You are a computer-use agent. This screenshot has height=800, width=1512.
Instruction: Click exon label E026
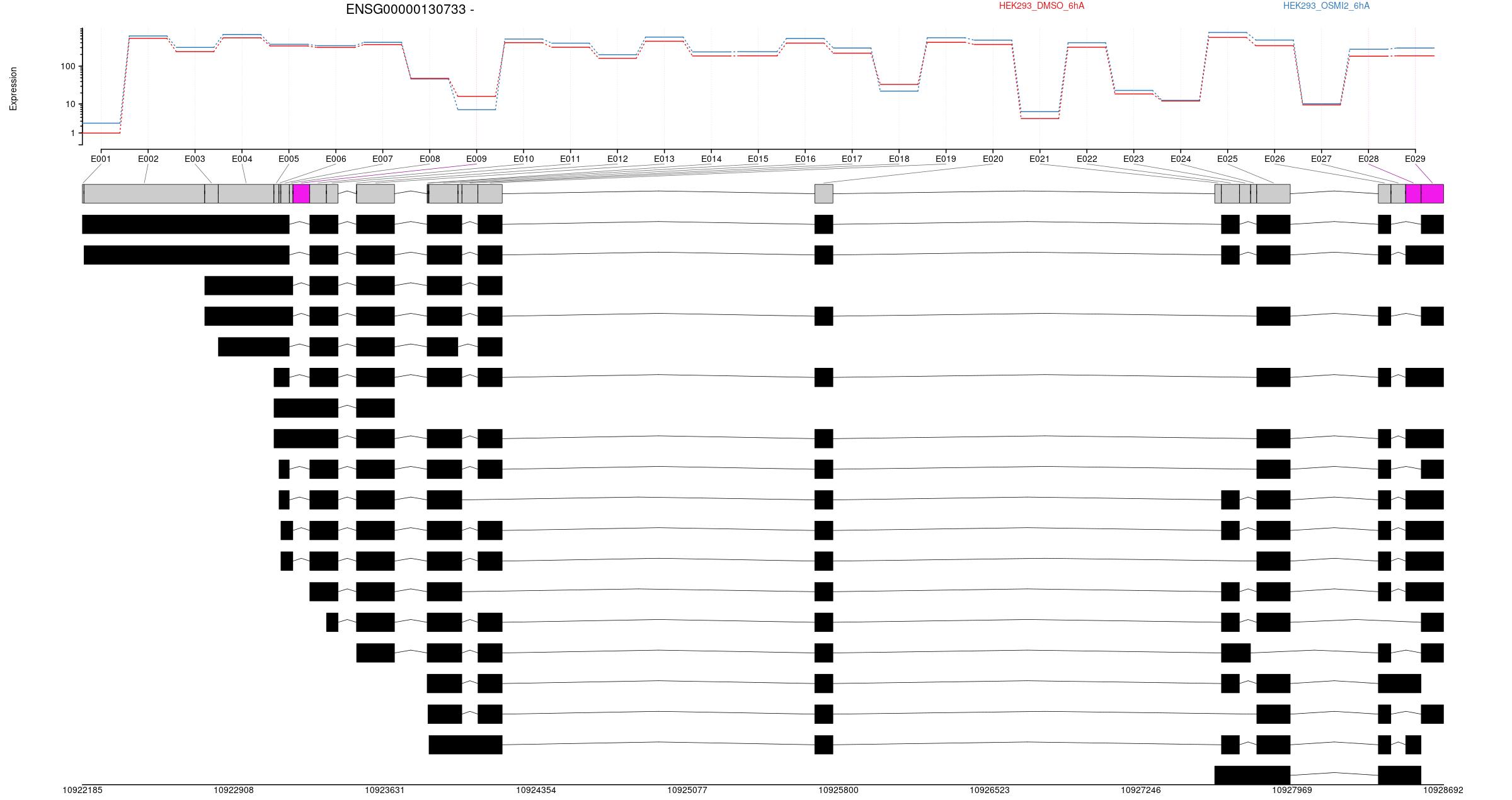tap(1274, 159)
